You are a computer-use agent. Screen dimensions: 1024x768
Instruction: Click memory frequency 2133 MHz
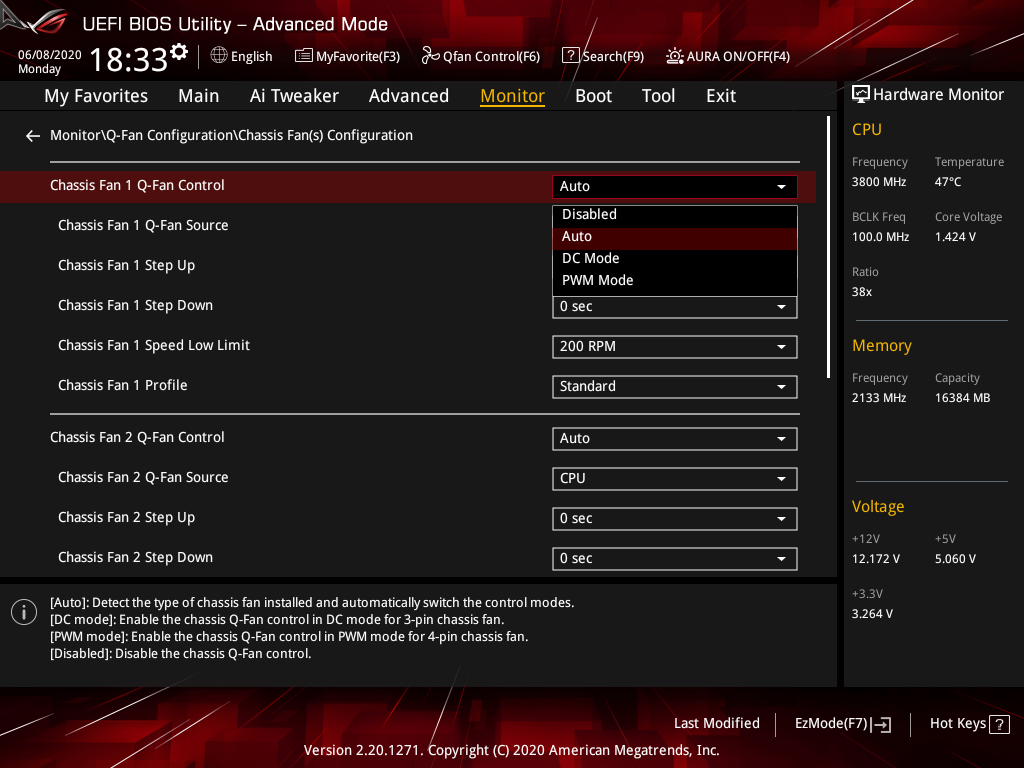click(878, 398)
